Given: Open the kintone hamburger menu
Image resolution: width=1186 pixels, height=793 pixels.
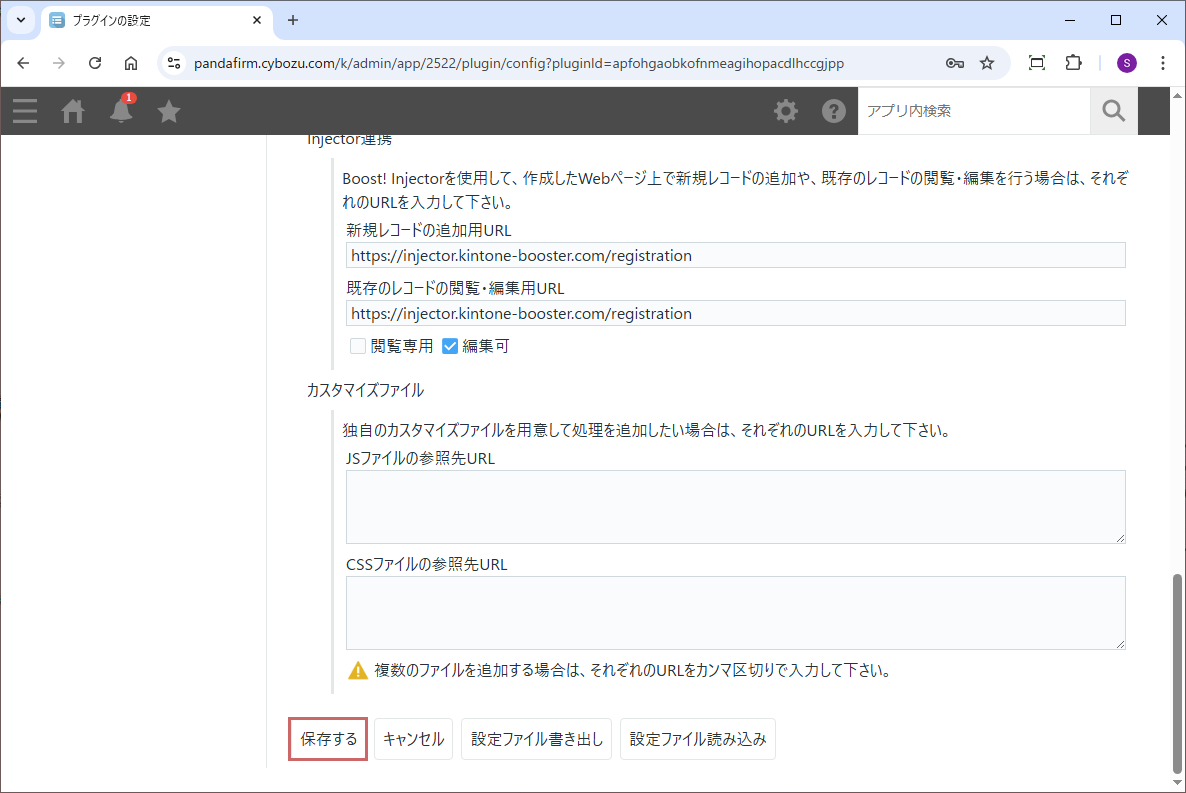Looking at the screenshot, I should (25, 111).
